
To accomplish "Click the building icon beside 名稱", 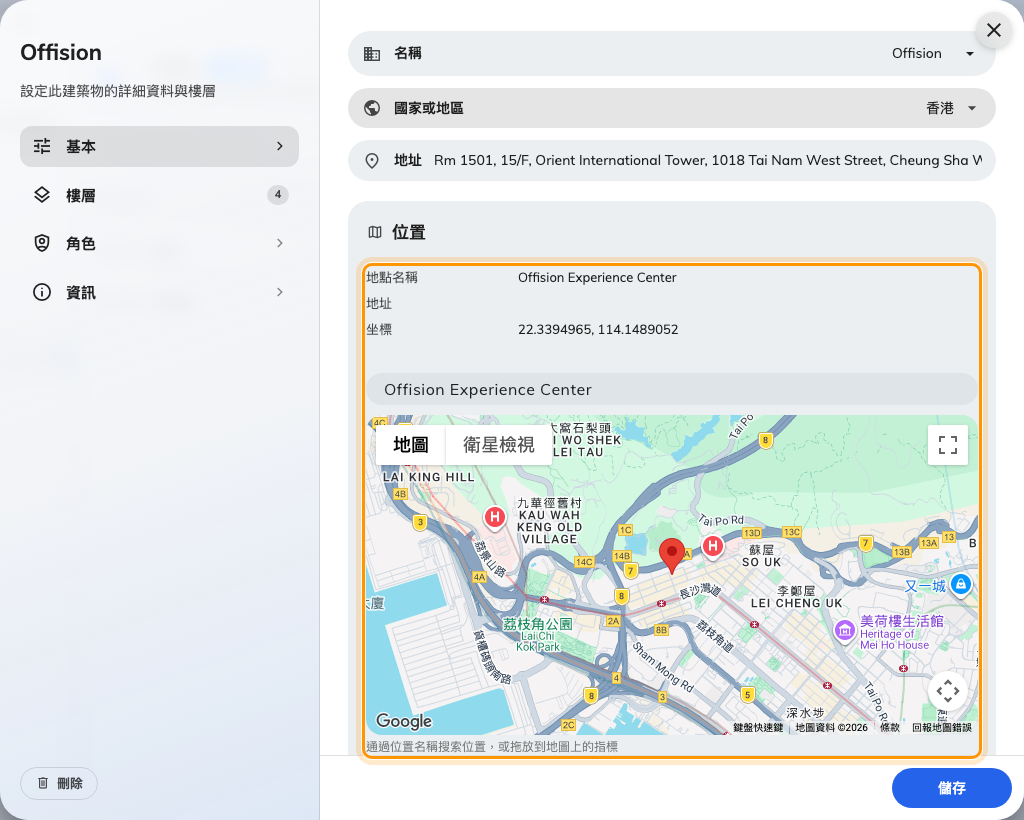I will 372,54.
